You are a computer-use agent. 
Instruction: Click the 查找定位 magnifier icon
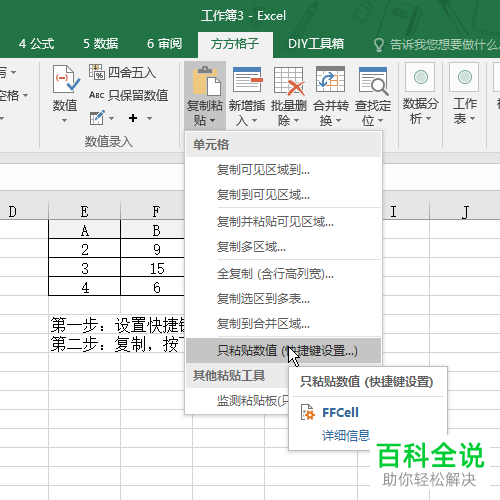[x=373, y=81]
